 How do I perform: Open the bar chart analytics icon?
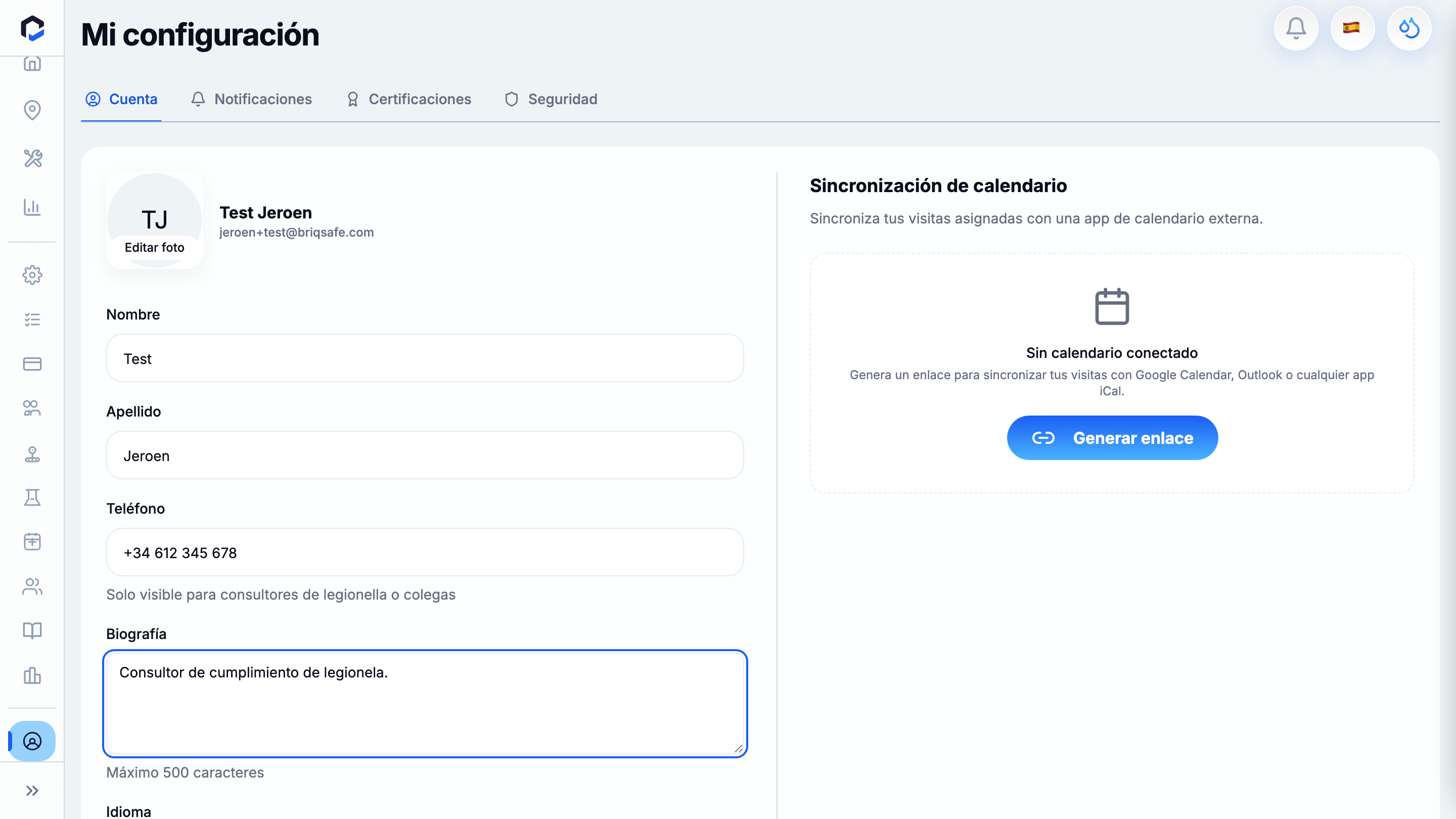(32, 207)
